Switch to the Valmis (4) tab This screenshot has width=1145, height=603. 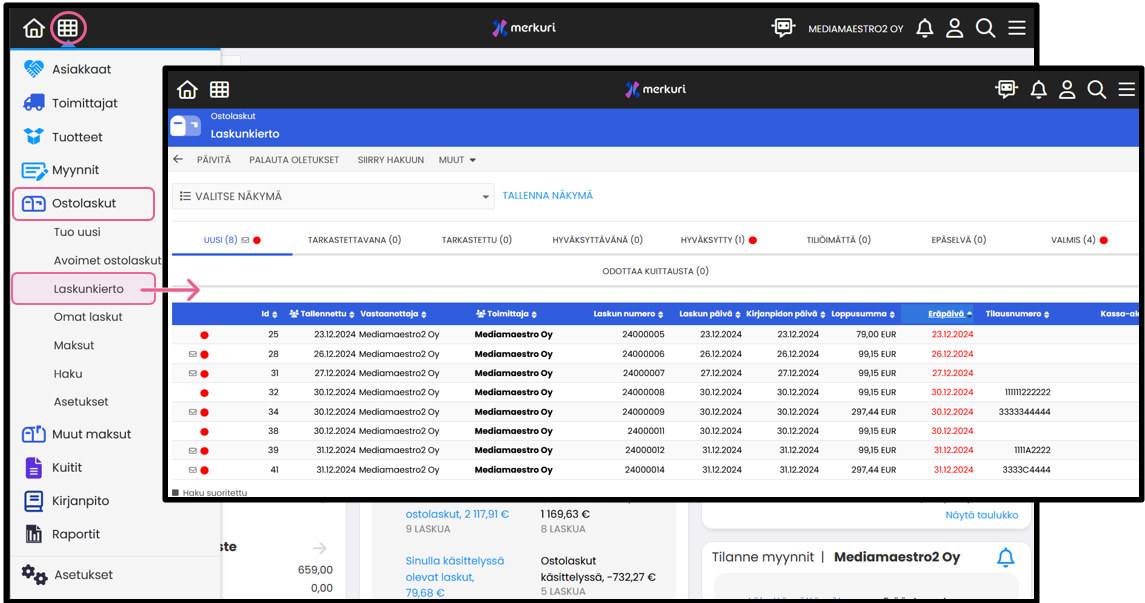pyautogui.click(x=1073, y=240)
